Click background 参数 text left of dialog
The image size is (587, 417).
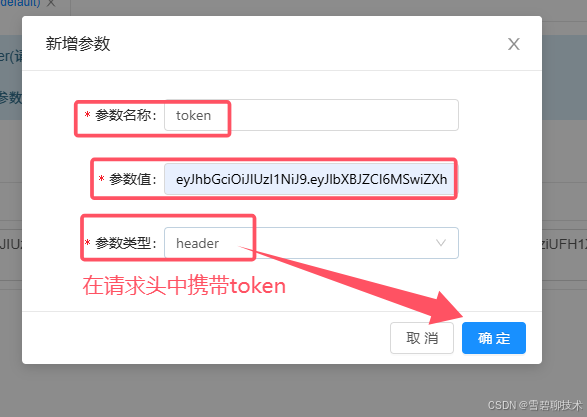(x=11, y=98)
